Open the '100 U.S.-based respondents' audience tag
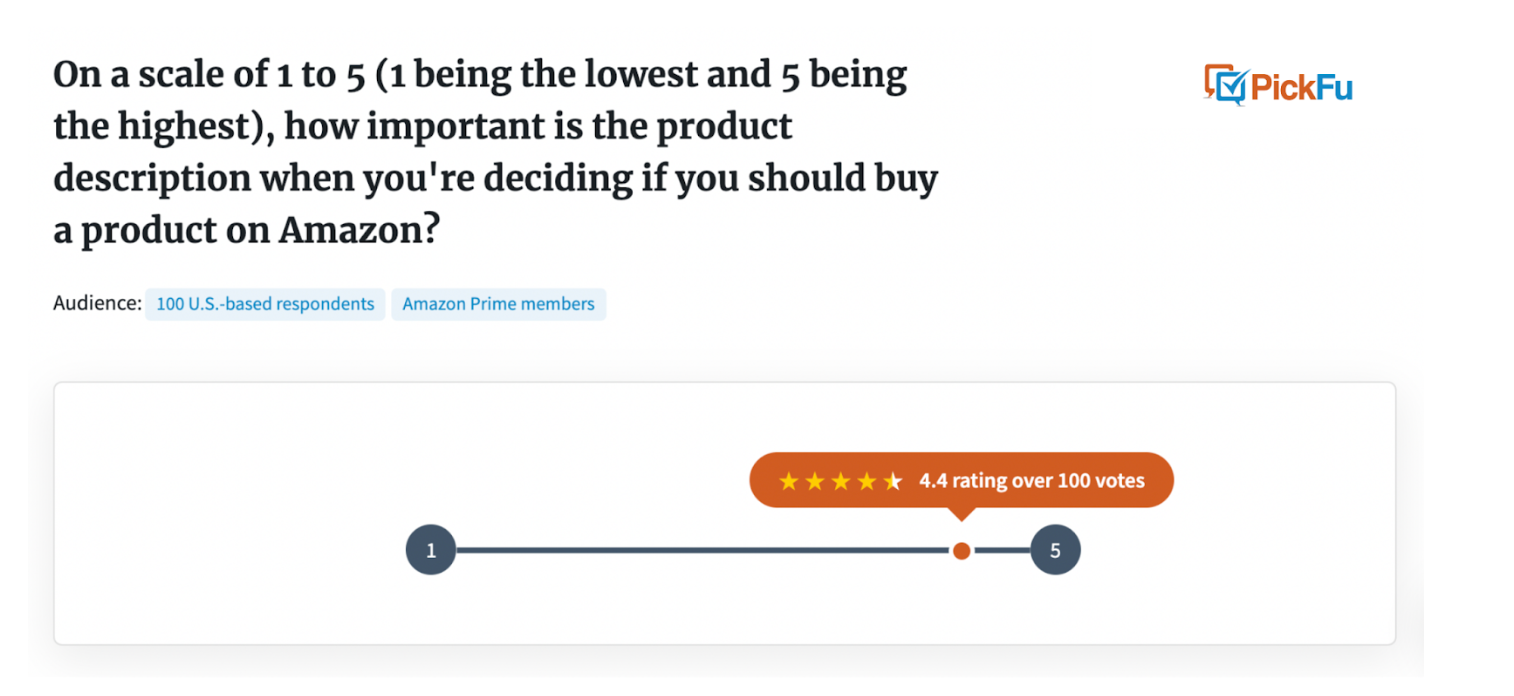Image resolution: width=1514 pixels, height=696 pixels. click(265, 304)
